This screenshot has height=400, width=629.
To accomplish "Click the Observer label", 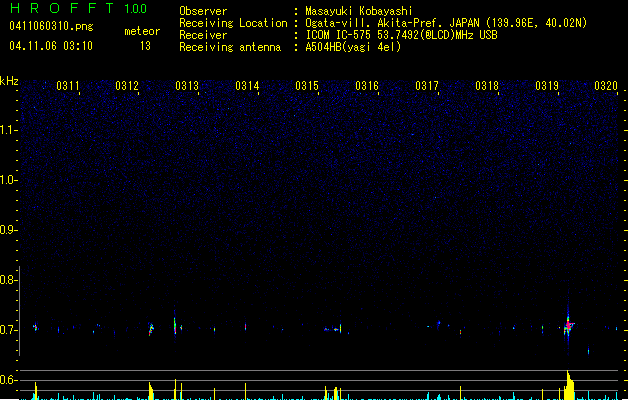I will [203, 11].
